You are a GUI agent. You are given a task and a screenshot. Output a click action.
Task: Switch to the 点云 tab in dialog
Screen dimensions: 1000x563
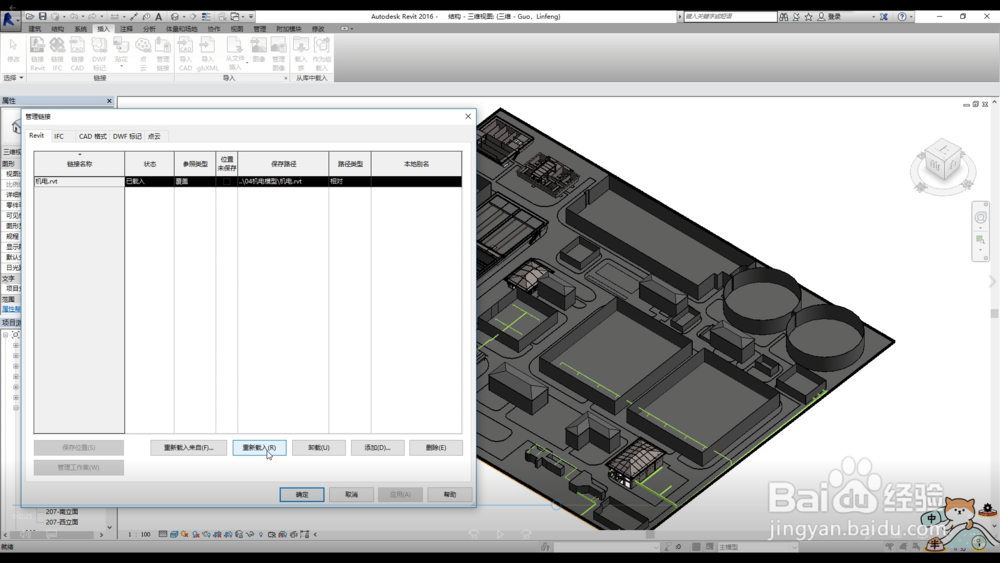click(154, 136)
